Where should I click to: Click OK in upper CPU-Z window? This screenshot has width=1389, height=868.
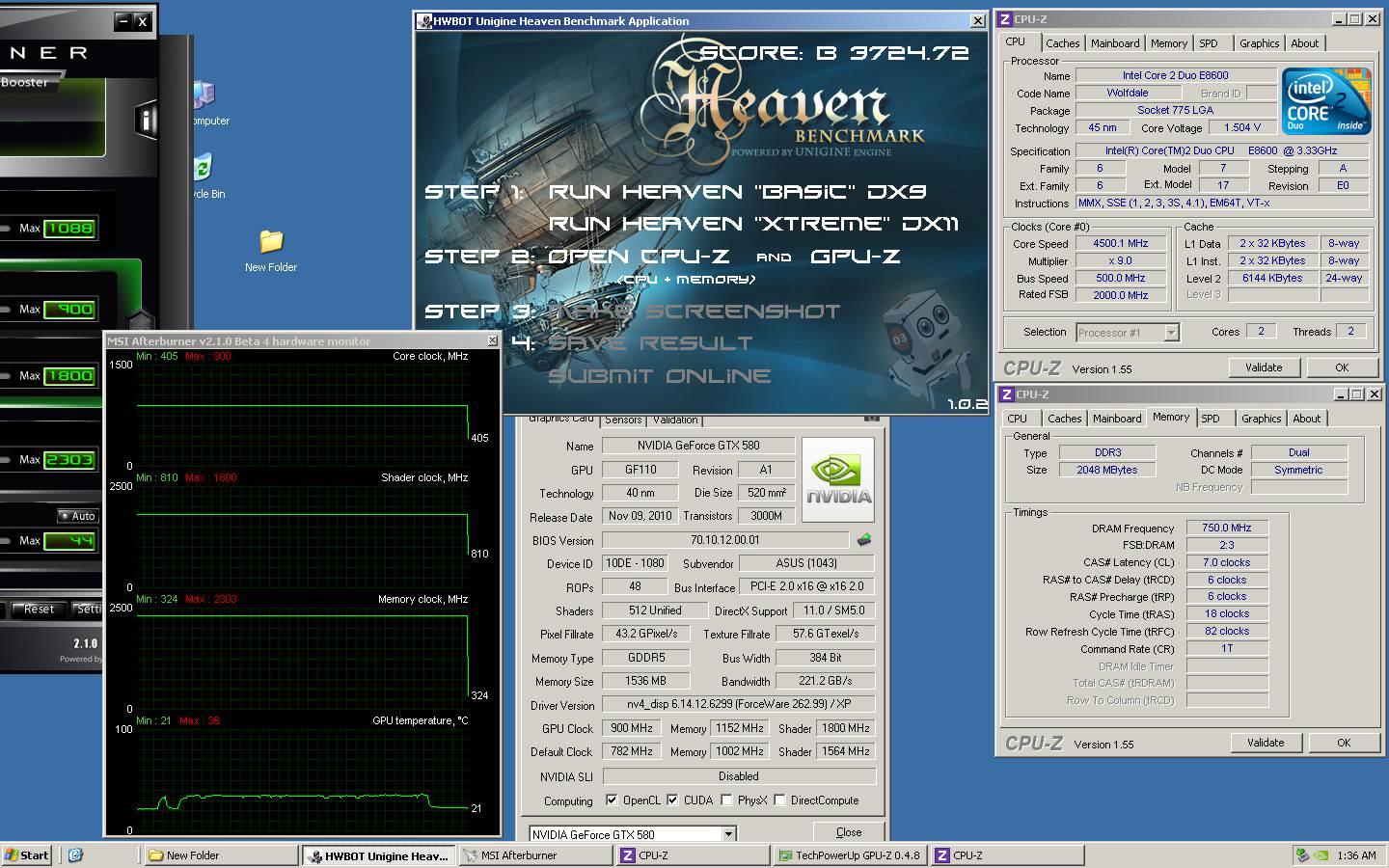1342,367
